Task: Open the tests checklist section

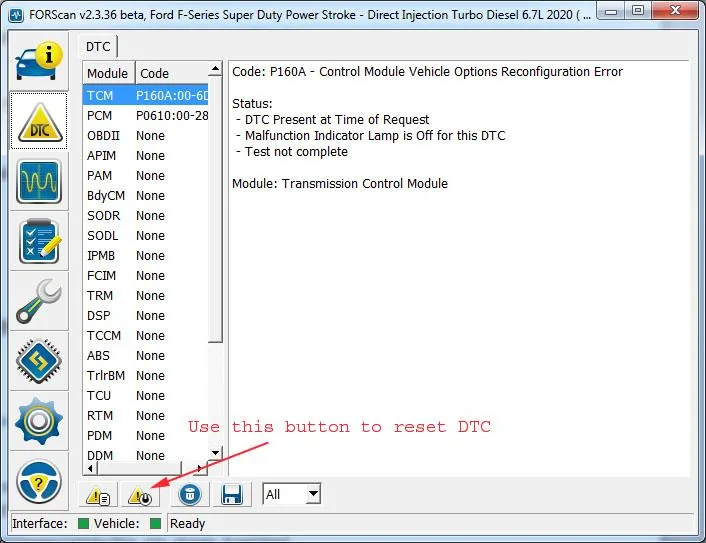Action: [39, 241]
